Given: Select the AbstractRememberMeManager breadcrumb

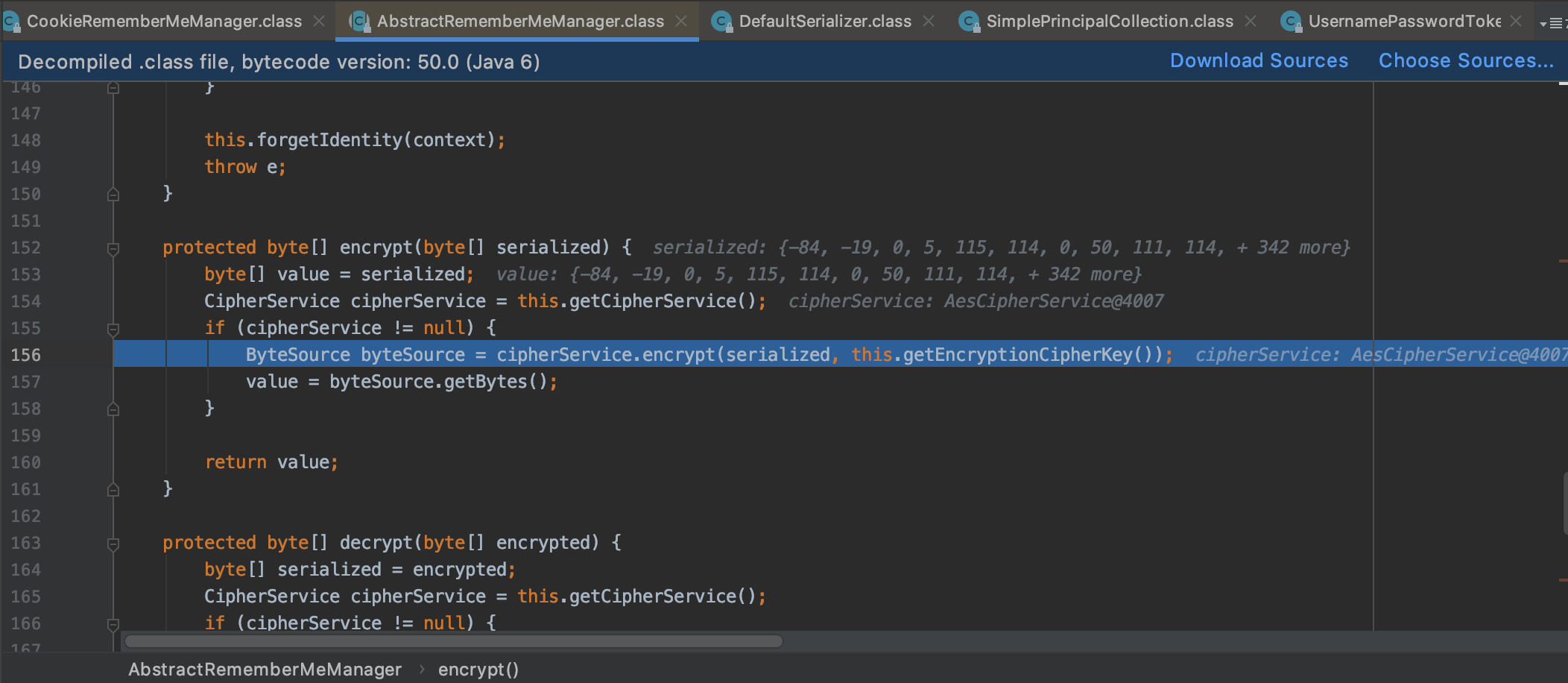Looking at the screenshot, I should pos(265,670).
